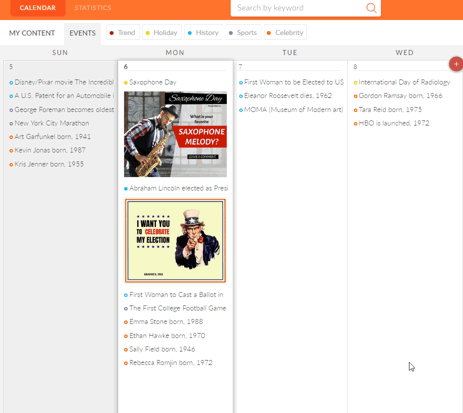Open Kevin Jonas born, 1987 event
Image resolution: width=463 pixels, height=413 pixels.
pyautogui.click(x=47, y=150)
